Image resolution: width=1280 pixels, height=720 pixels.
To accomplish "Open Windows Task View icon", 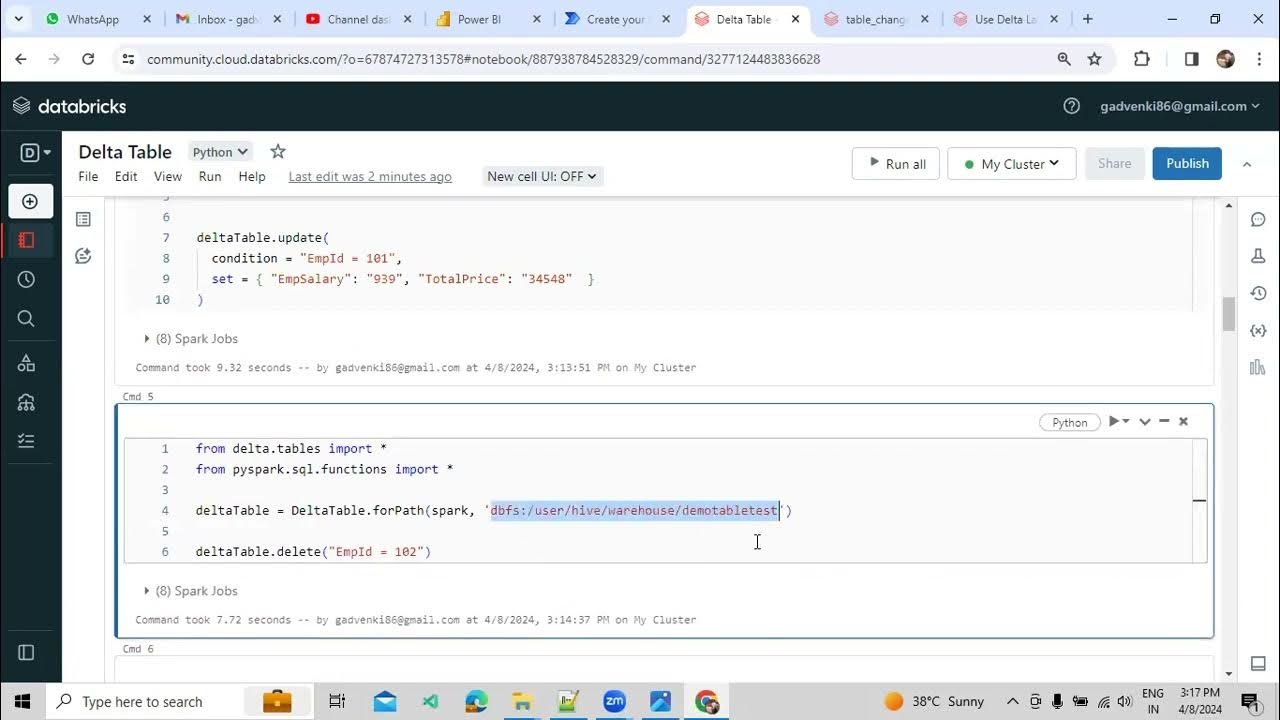I will click(337, 701).
